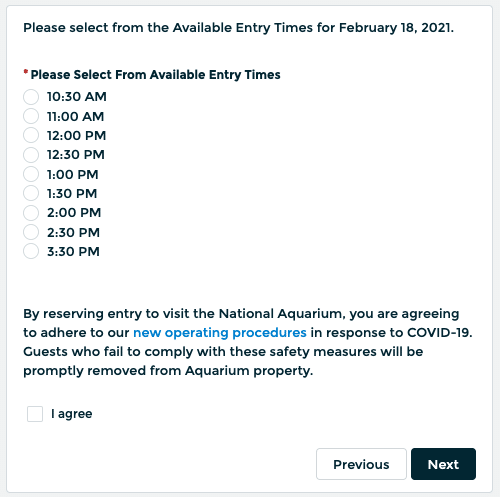Click the 'I agree' label text

click(x=71, y=414)
